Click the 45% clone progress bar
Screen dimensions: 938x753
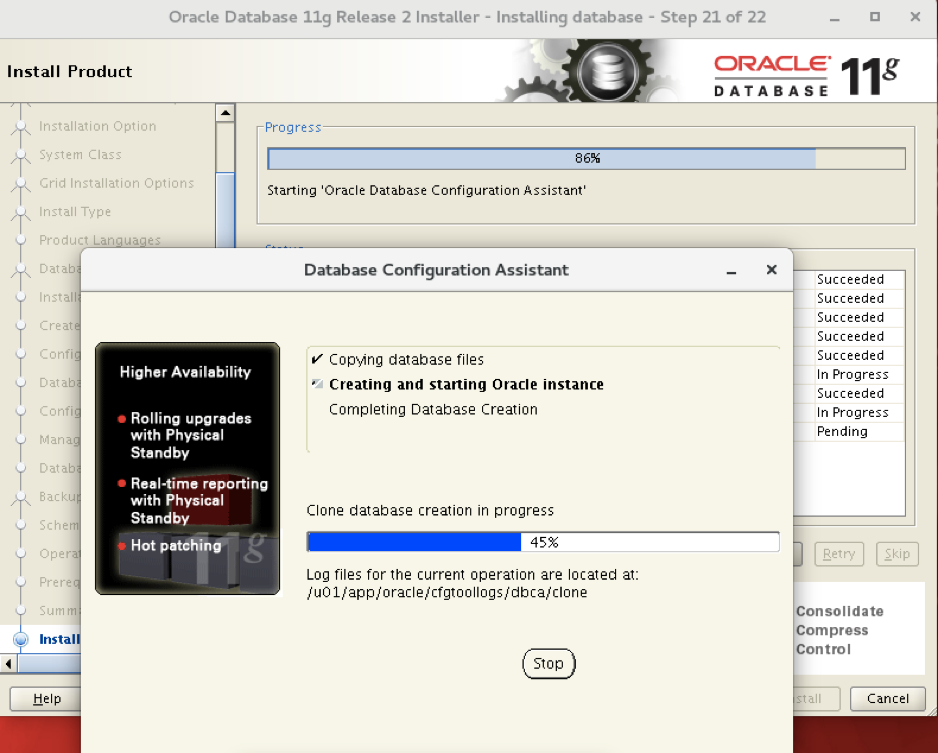click(542, 542)
